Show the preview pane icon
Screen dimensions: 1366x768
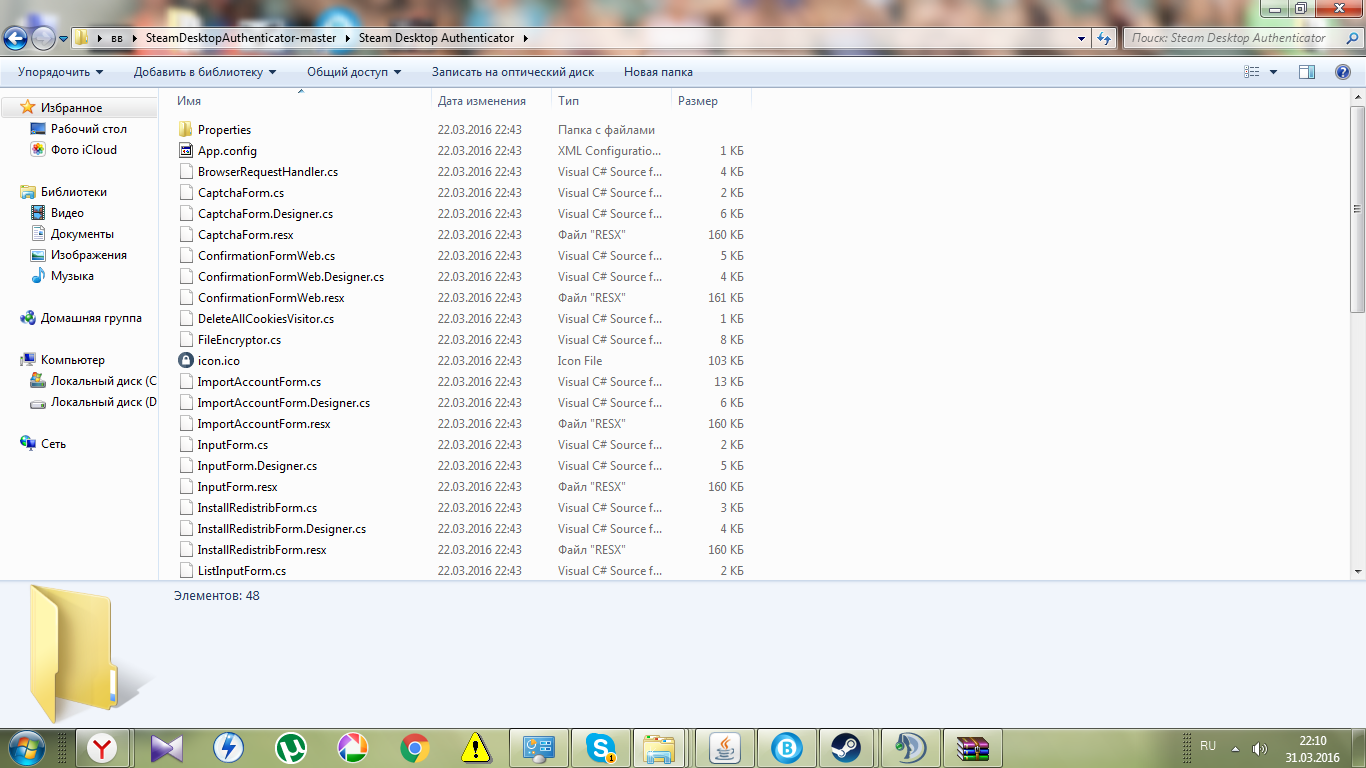coord(1306,72)
